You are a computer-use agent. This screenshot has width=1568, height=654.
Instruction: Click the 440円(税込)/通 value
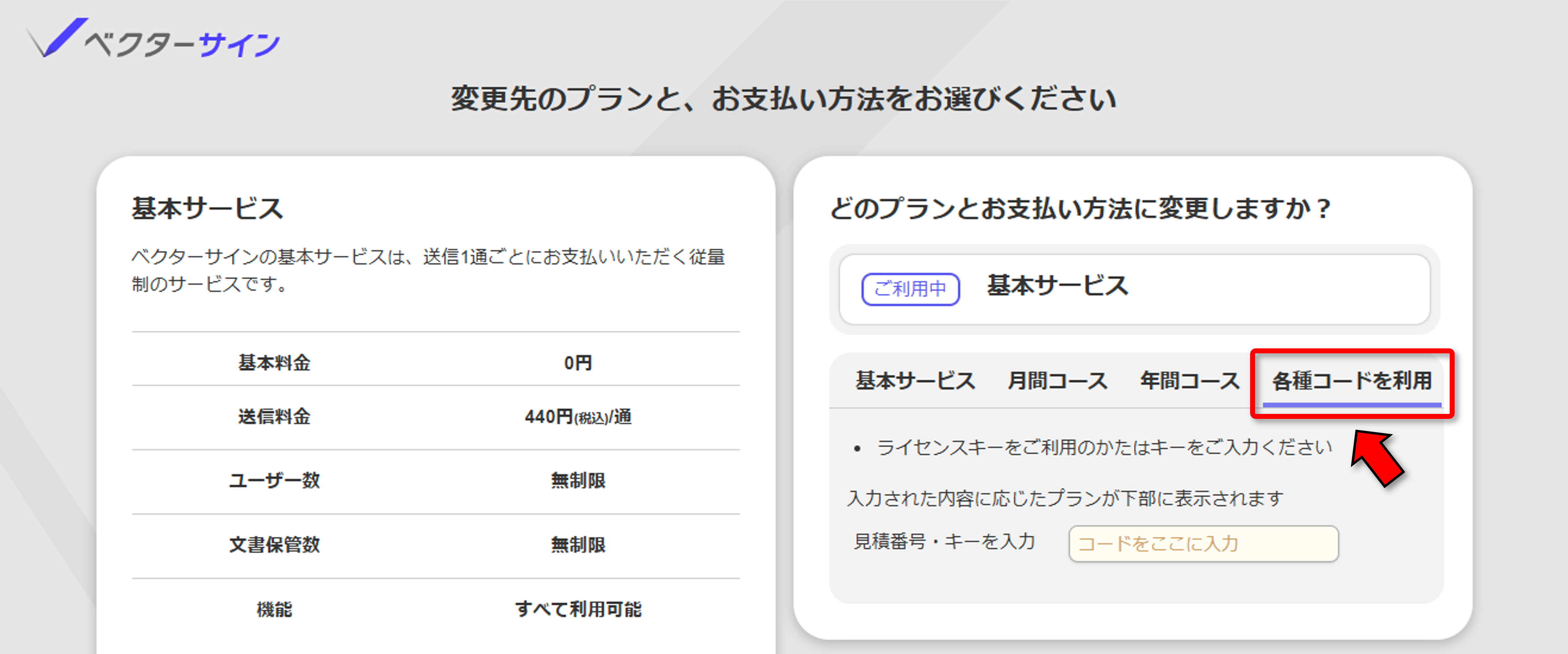578,417
